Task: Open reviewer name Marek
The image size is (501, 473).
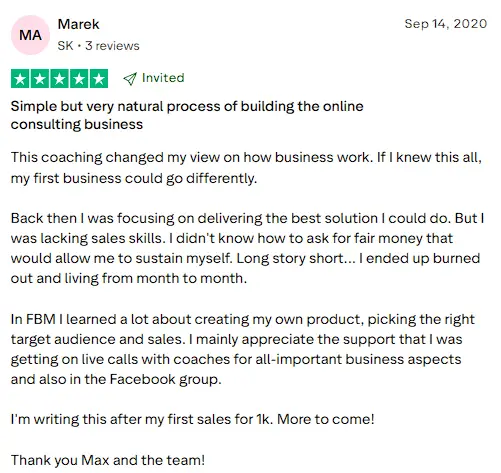Action: coord(78,24)
